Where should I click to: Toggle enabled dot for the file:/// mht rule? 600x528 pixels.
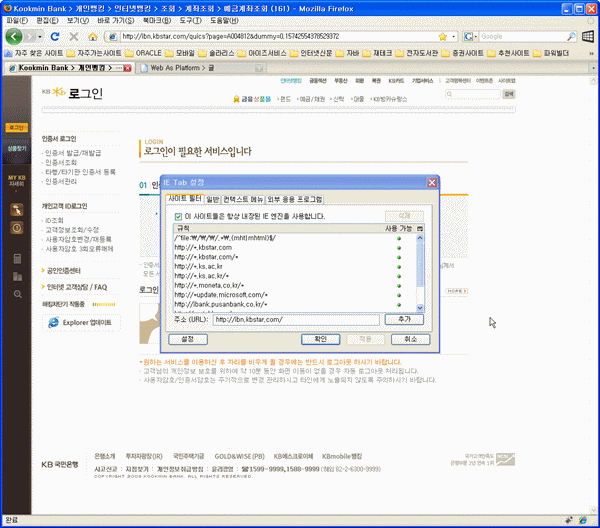tap(399, 238)
